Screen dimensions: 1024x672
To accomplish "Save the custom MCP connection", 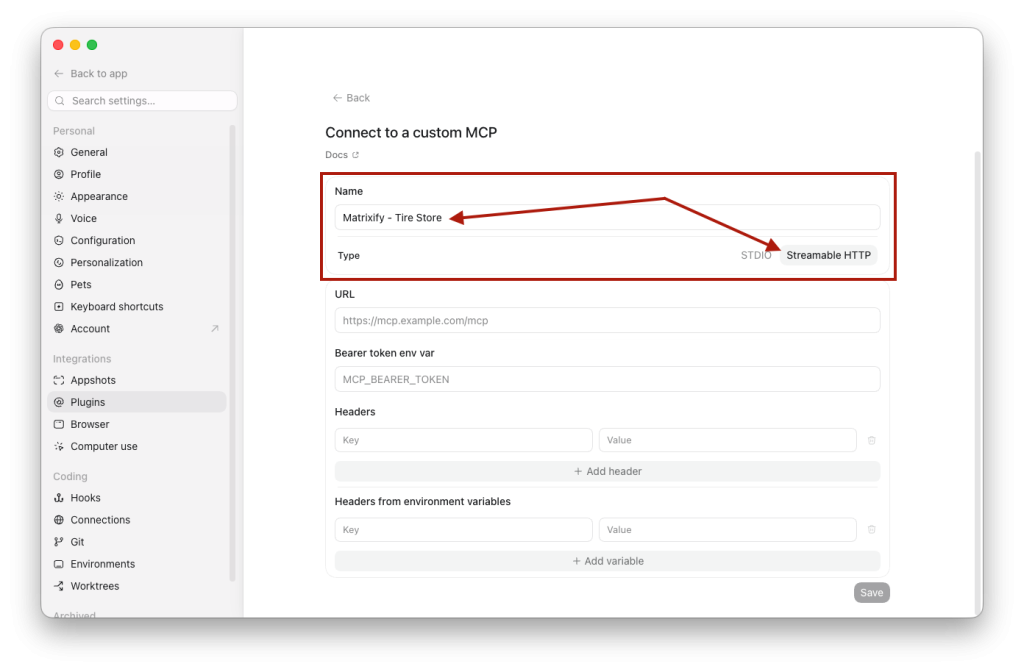I will [871, 593].
